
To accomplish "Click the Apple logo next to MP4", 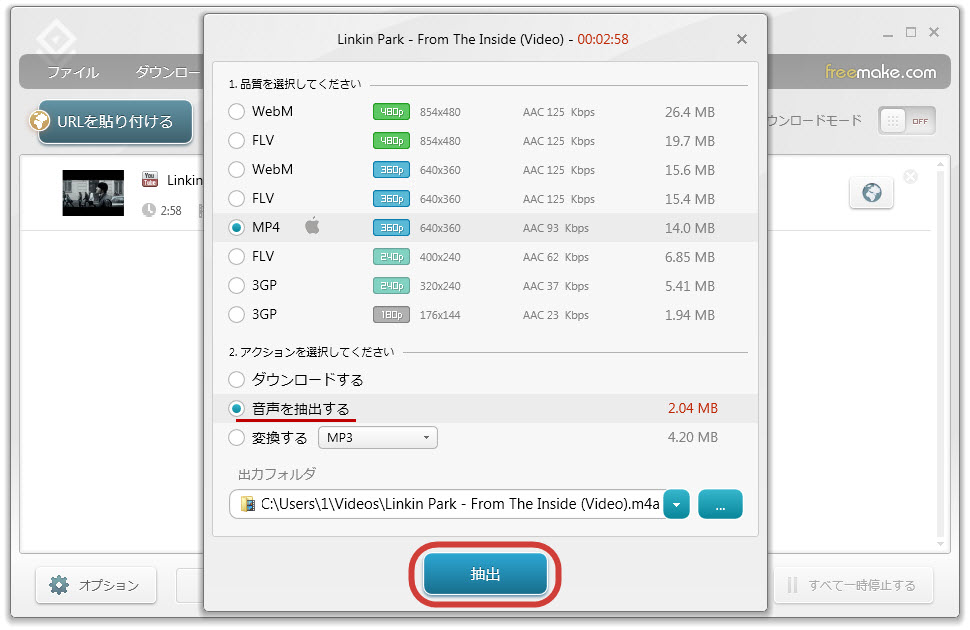I will click(x=312, y=227).
